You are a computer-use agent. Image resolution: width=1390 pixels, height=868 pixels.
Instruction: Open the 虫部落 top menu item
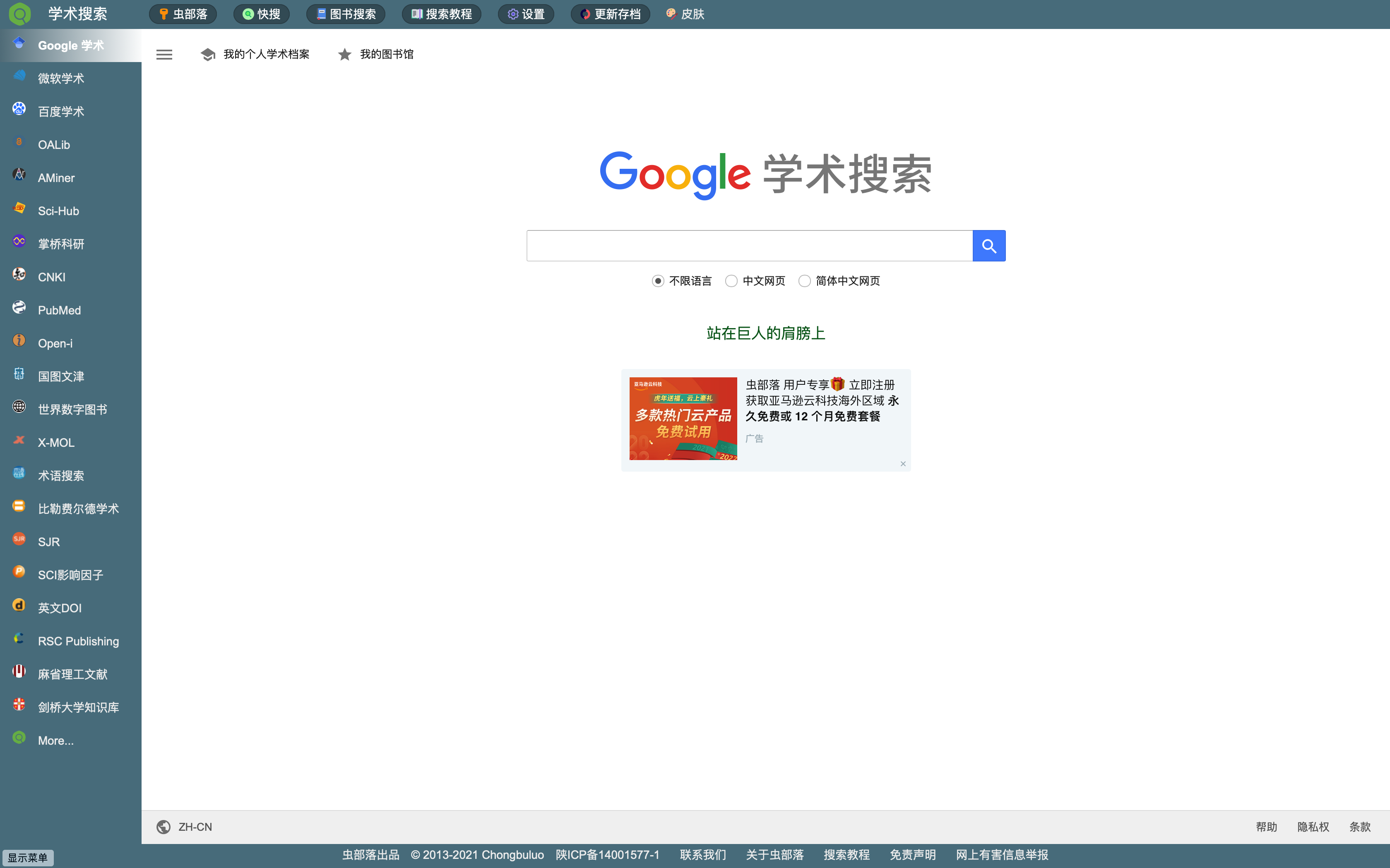(183, 14)
